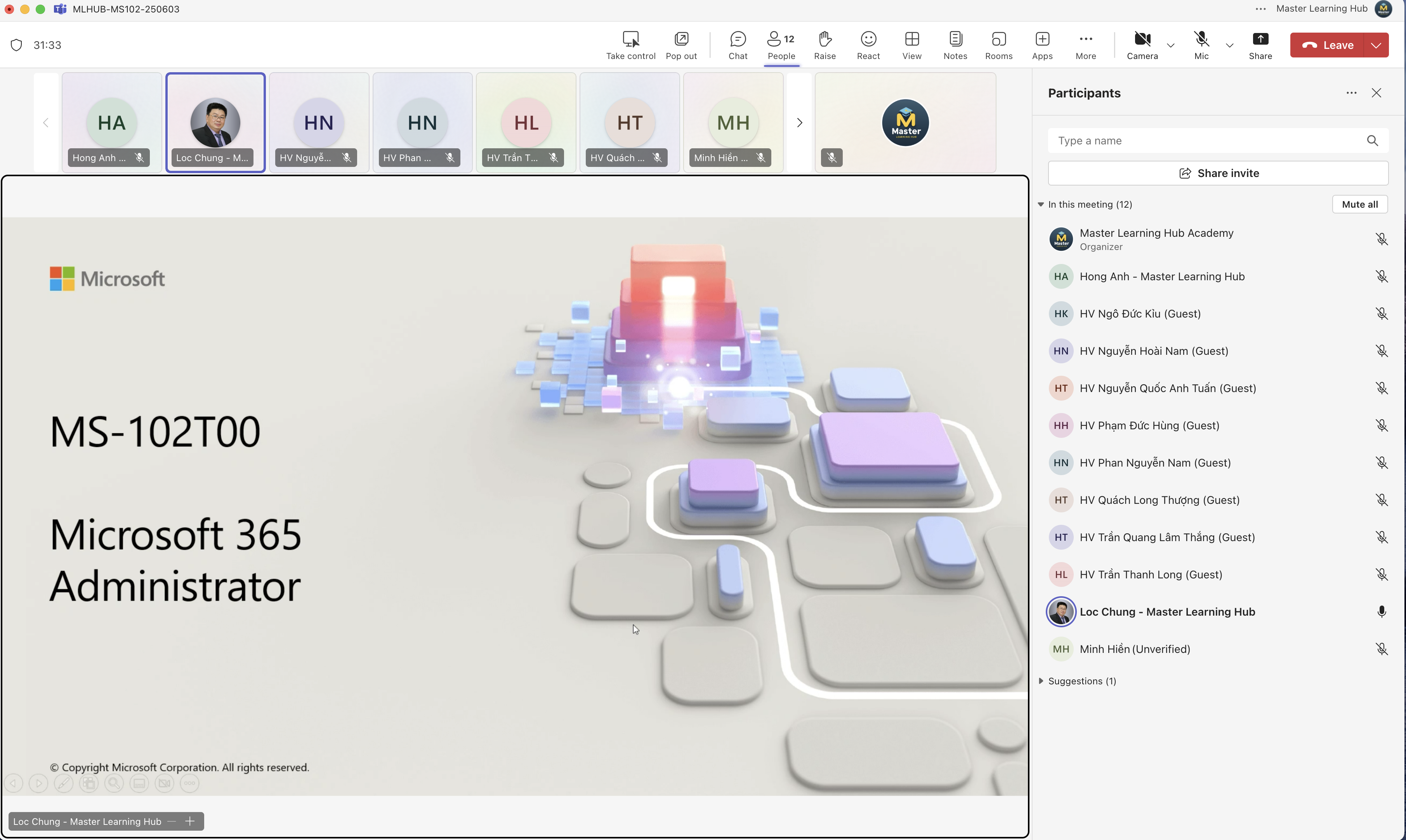
Task: Go to next slide in presentation
Action: pos(38,783)
